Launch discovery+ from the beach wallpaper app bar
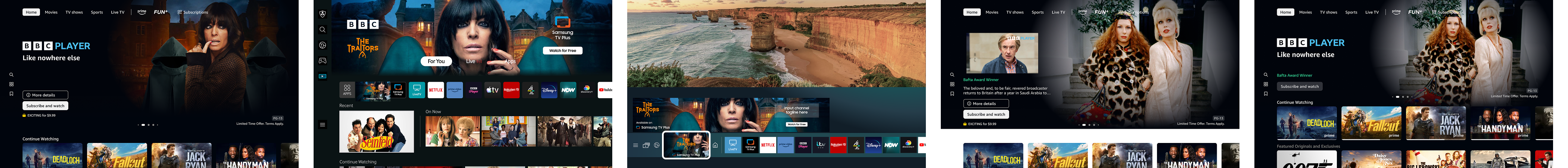Image resolution: width=1568 pixels, height=168 pixels. click(x=908, y=145)
